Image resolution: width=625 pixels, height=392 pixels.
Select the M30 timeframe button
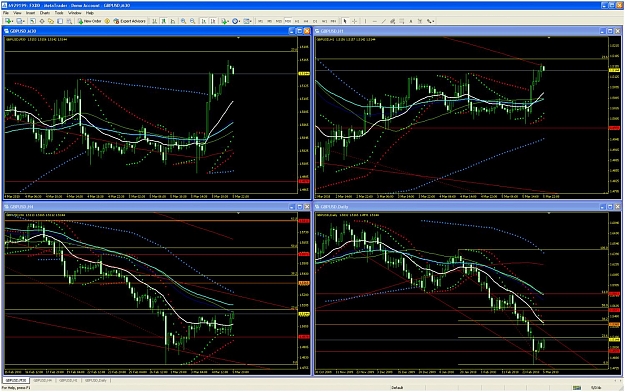(288, 21)
